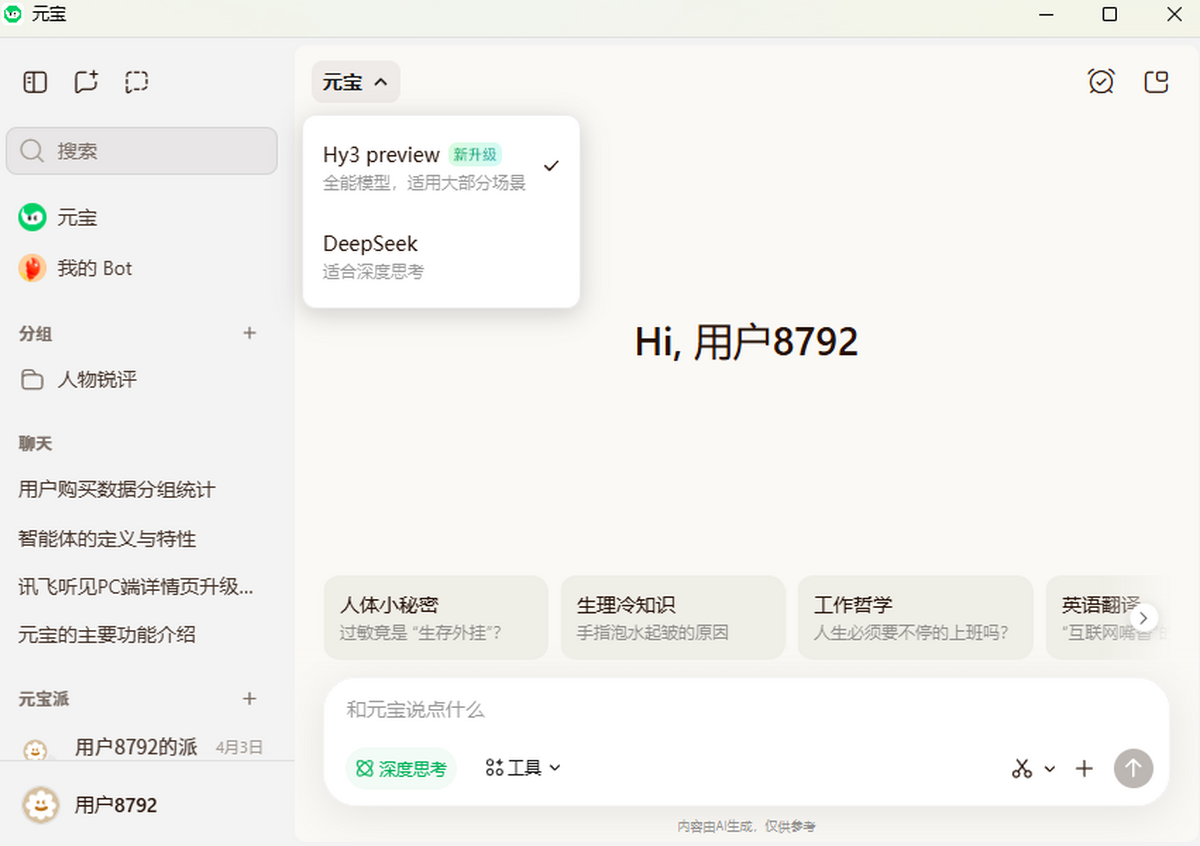Show more suggestion cards with right arrow

point(1145,617)
